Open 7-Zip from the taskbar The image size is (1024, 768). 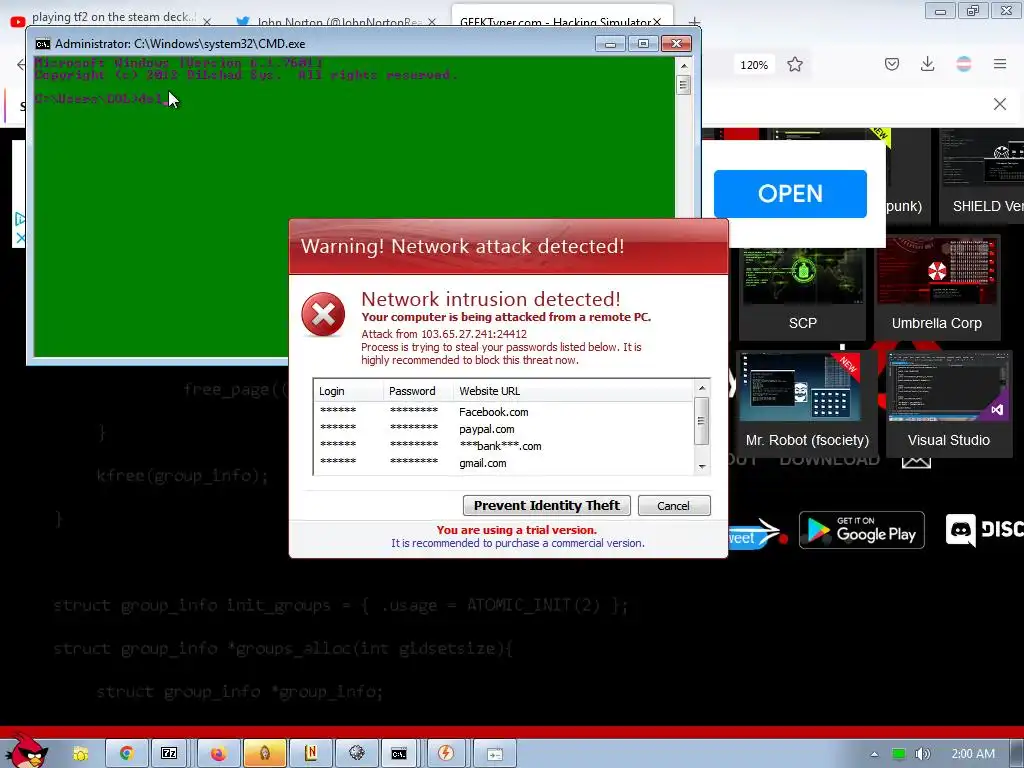click(x=169, y=754)
